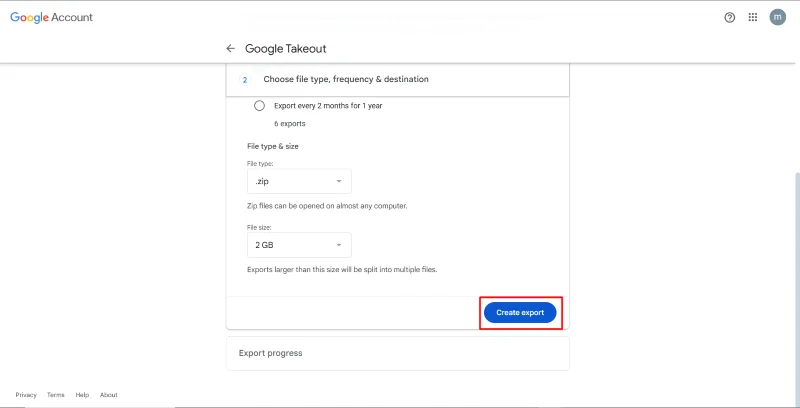Image resolution: width=800 pixels, height=408 pixels.
Task: Open the File type .zip dropdown
Action: click(299, 181)
